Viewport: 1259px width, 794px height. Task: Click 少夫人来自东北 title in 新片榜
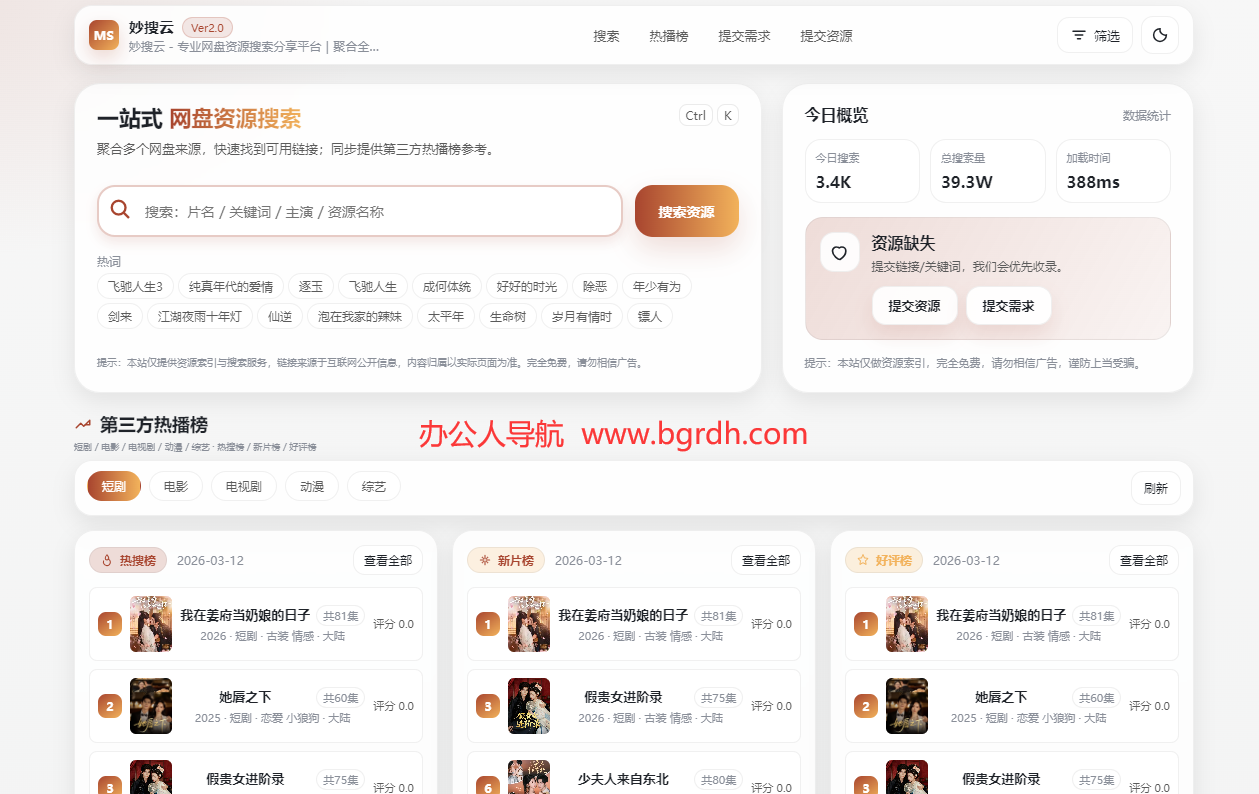(x=623, y=779)
